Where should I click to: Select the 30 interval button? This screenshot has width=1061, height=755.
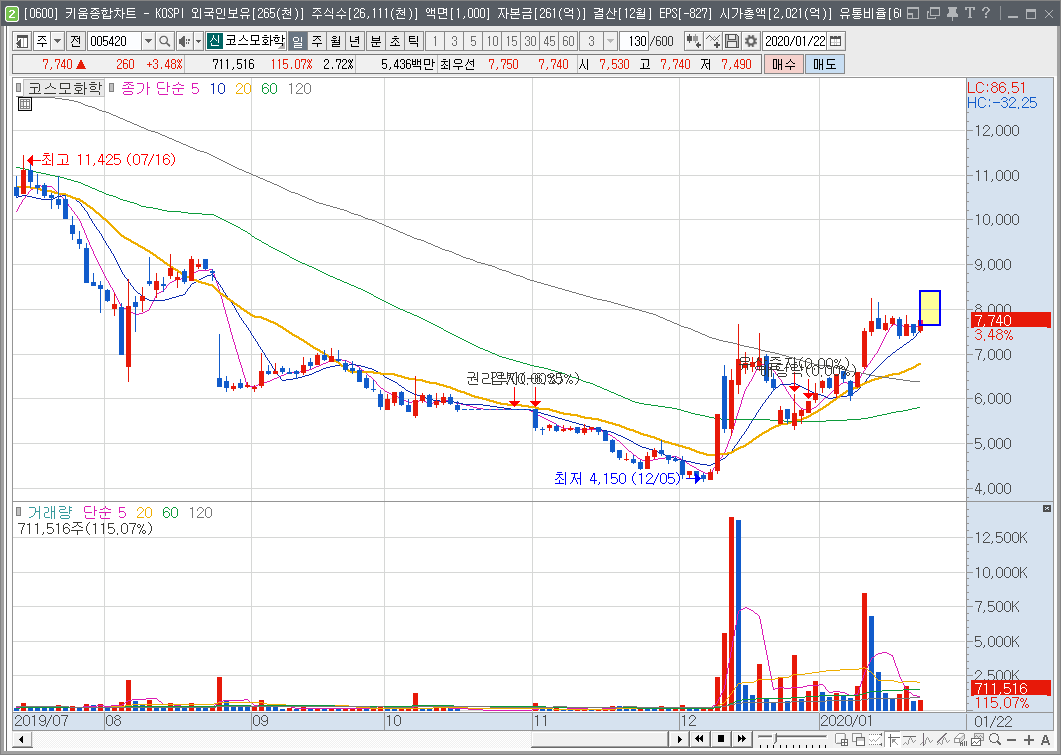click(530, 41)
